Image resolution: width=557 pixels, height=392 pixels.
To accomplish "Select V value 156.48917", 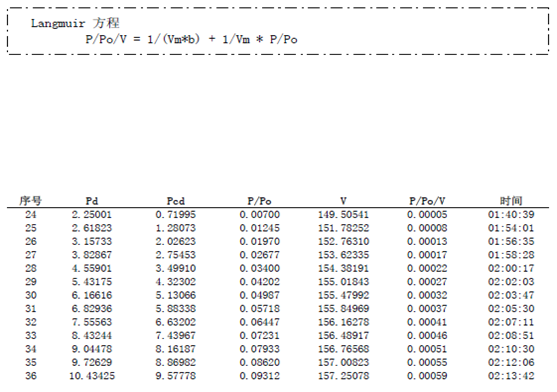I will 343,336.
